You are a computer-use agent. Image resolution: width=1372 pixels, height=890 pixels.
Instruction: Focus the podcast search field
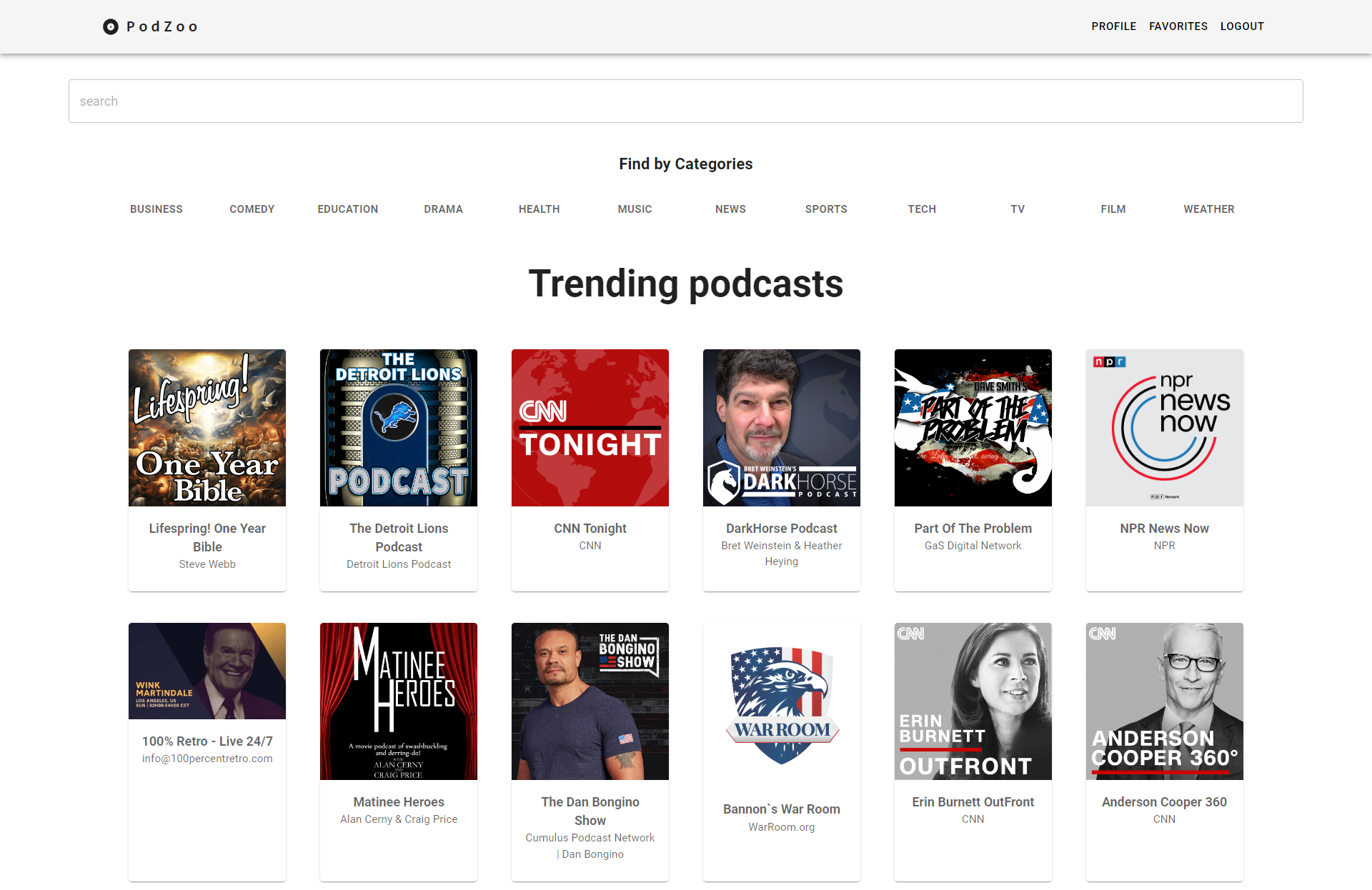685,101
